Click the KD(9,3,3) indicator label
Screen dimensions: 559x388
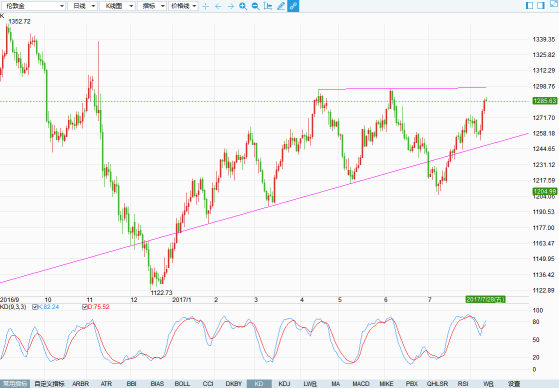point(13,307)
